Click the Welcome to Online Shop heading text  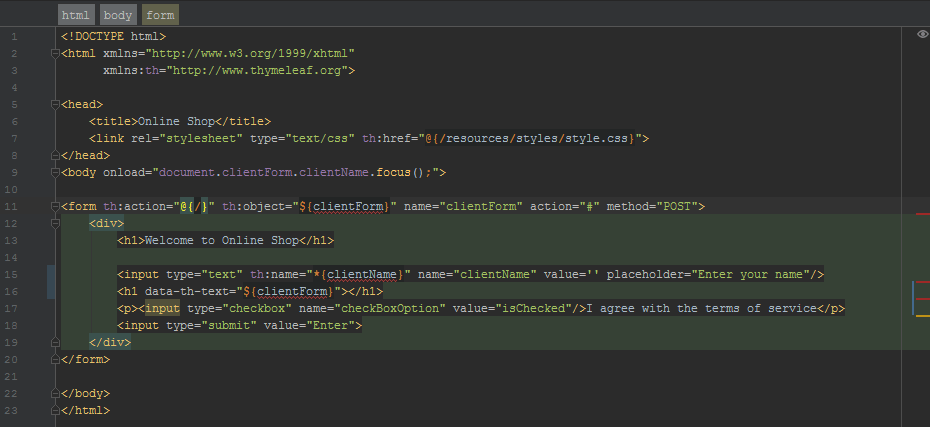point(222,240)
